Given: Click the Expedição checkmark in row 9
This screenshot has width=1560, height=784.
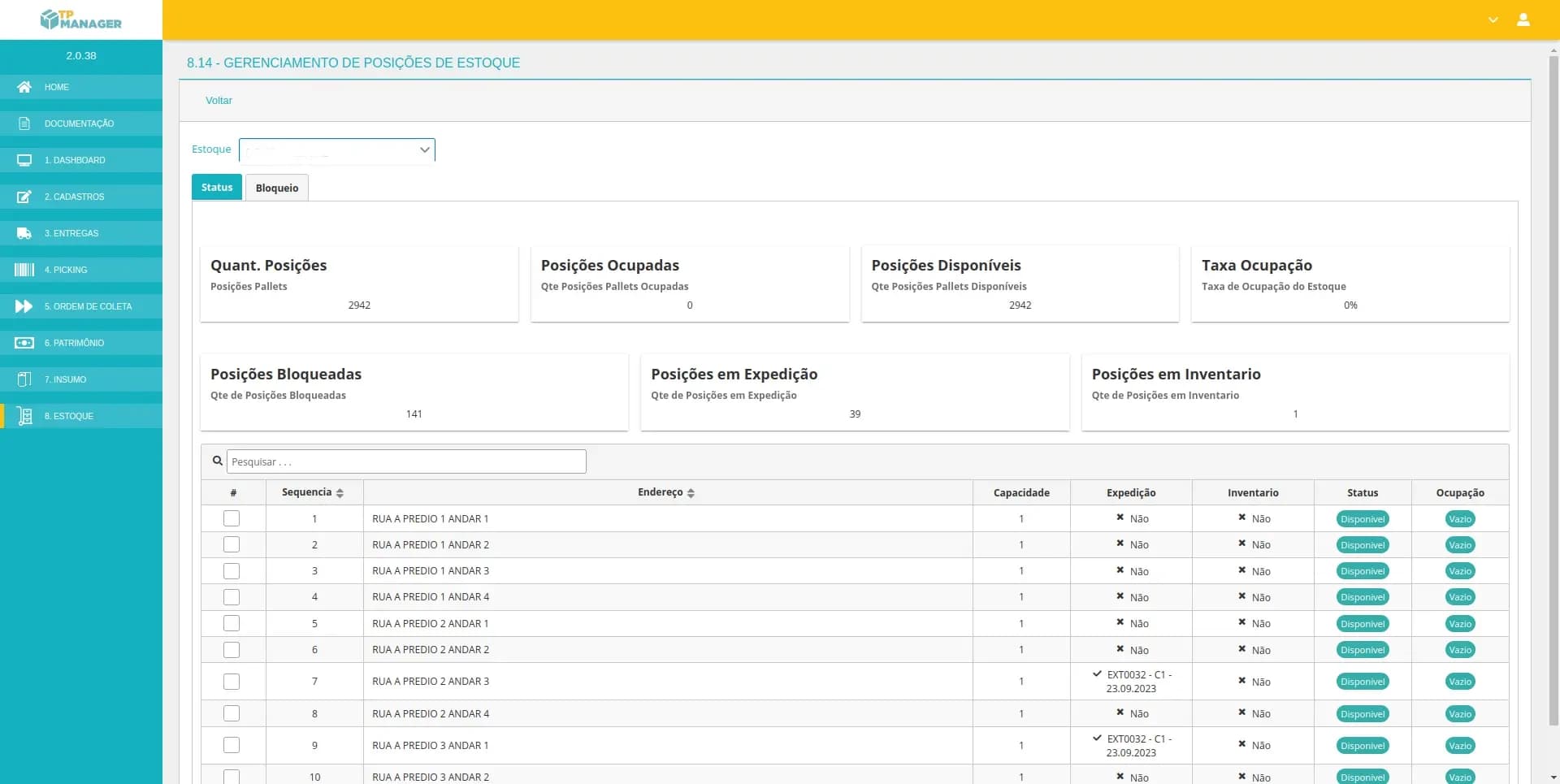Looking at the screenshot, I should [x=1097, y=739].
